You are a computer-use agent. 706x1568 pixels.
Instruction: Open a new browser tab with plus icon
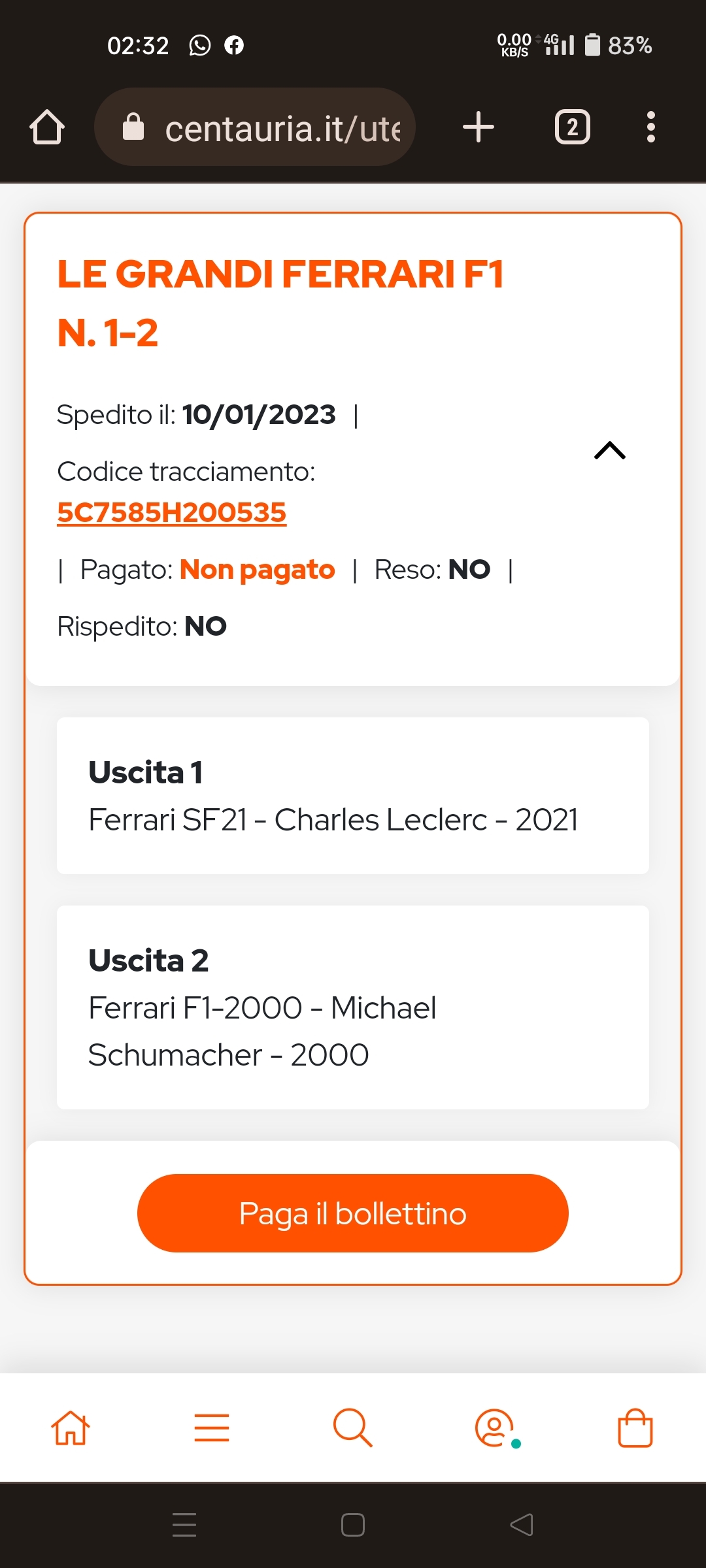[x=479, y=127]
